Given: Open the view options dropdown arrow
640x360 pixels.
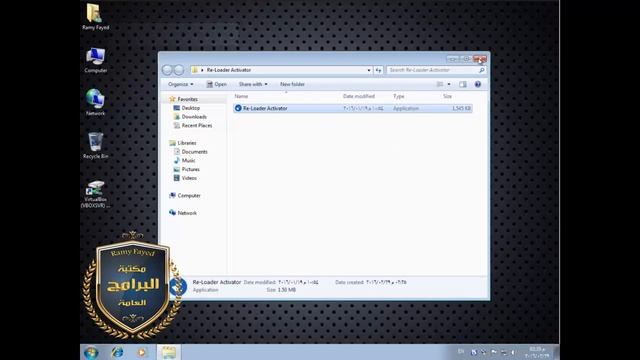Looking at the screenshot, I should pos(449,84).
